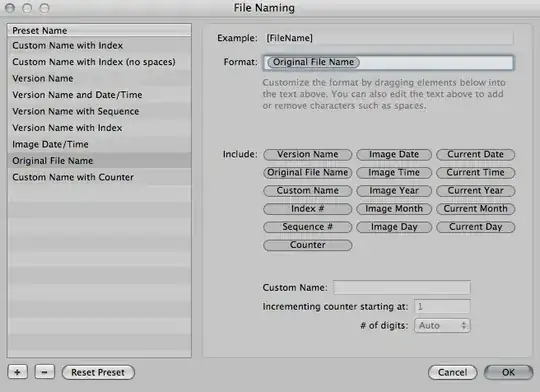Image resolution: width=540 pixels, height=392 pixels.
Task: Confirm with the OK button
Action: (508, 372)
